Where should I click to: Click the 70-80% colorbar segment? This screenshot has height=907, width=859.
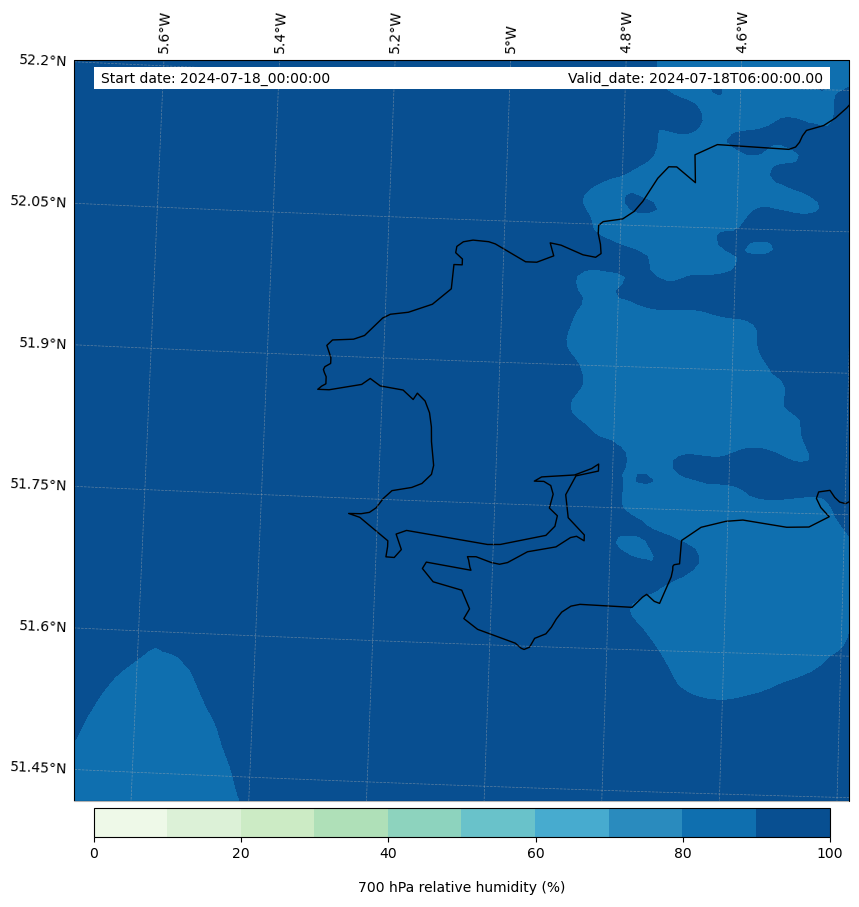coord(646,823)
